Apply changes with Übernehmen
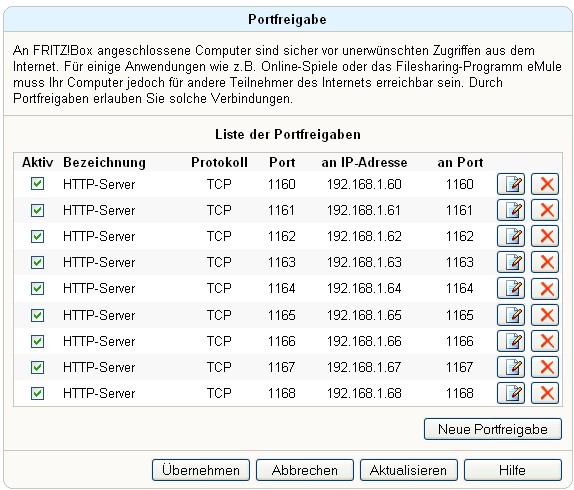This screenshot has width=574, height=490. point(201,470)
